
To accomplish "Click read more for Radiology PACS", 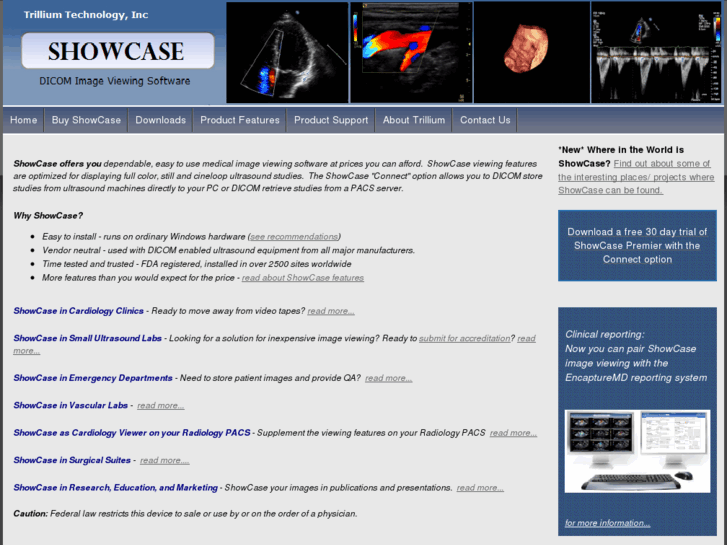I will [x=513, y=433].
